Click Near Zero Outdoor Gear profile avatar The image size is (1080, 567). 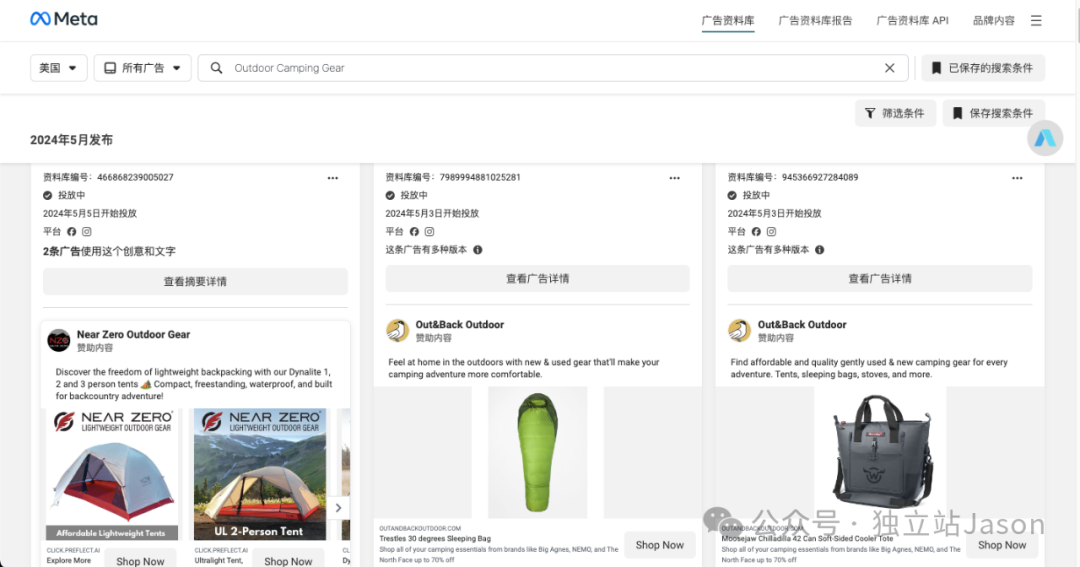tap(59, 340)
